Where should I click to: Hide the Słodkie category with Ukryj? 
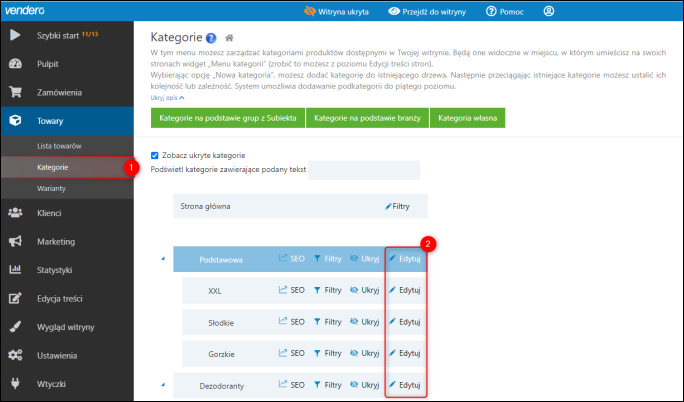tap(365, 322)
